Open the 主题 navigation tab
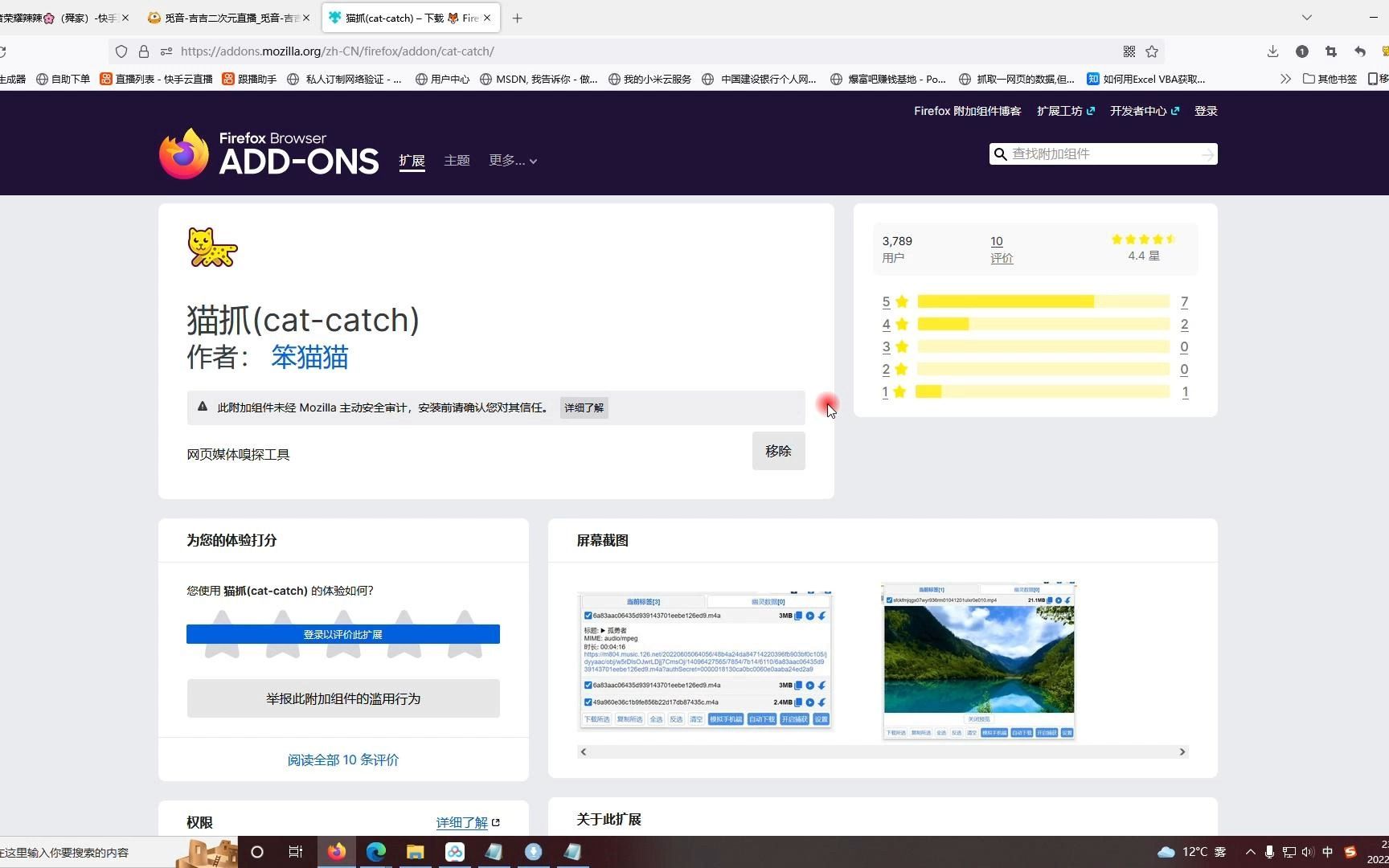The image size is (1389, 868). coord(457,161)
